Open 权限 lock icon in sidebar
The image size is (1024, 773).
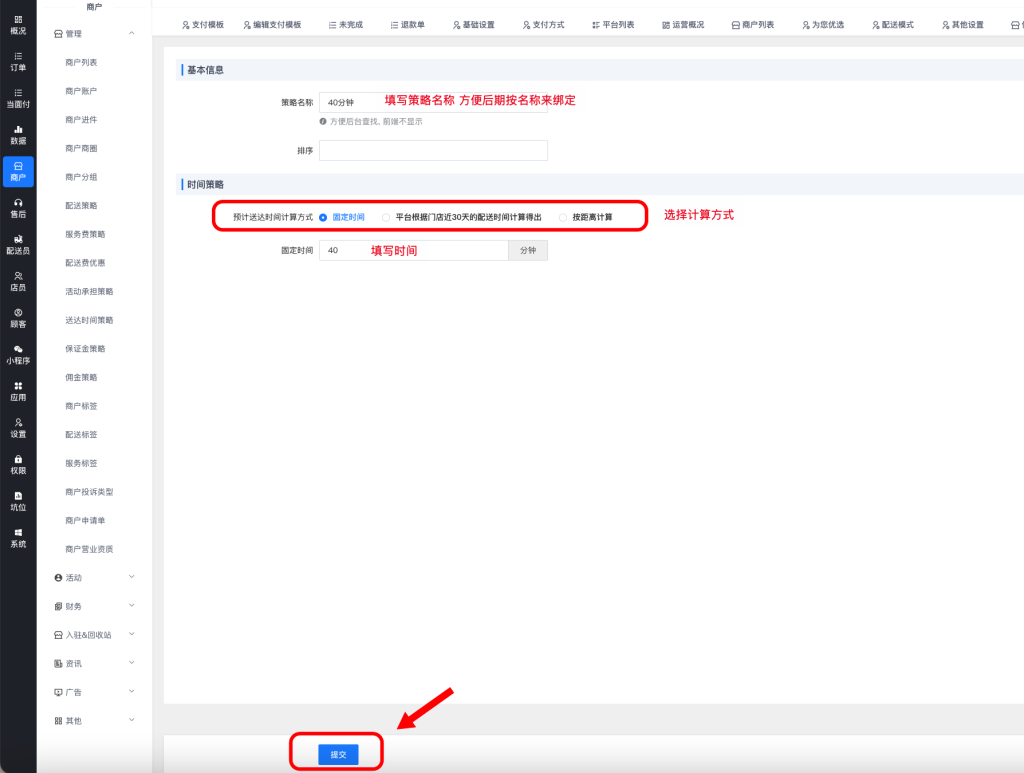coord(18,459)
